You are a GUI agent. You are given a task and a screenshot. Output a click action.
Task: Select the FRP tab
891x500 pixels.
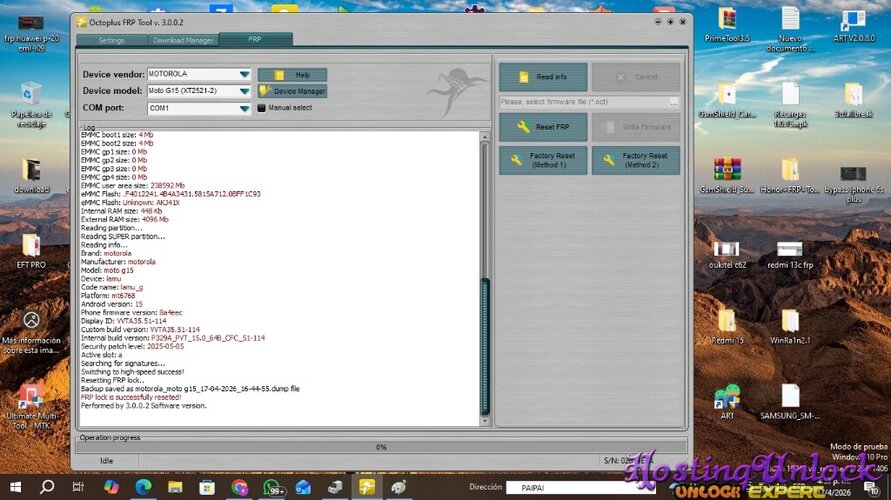255,40
